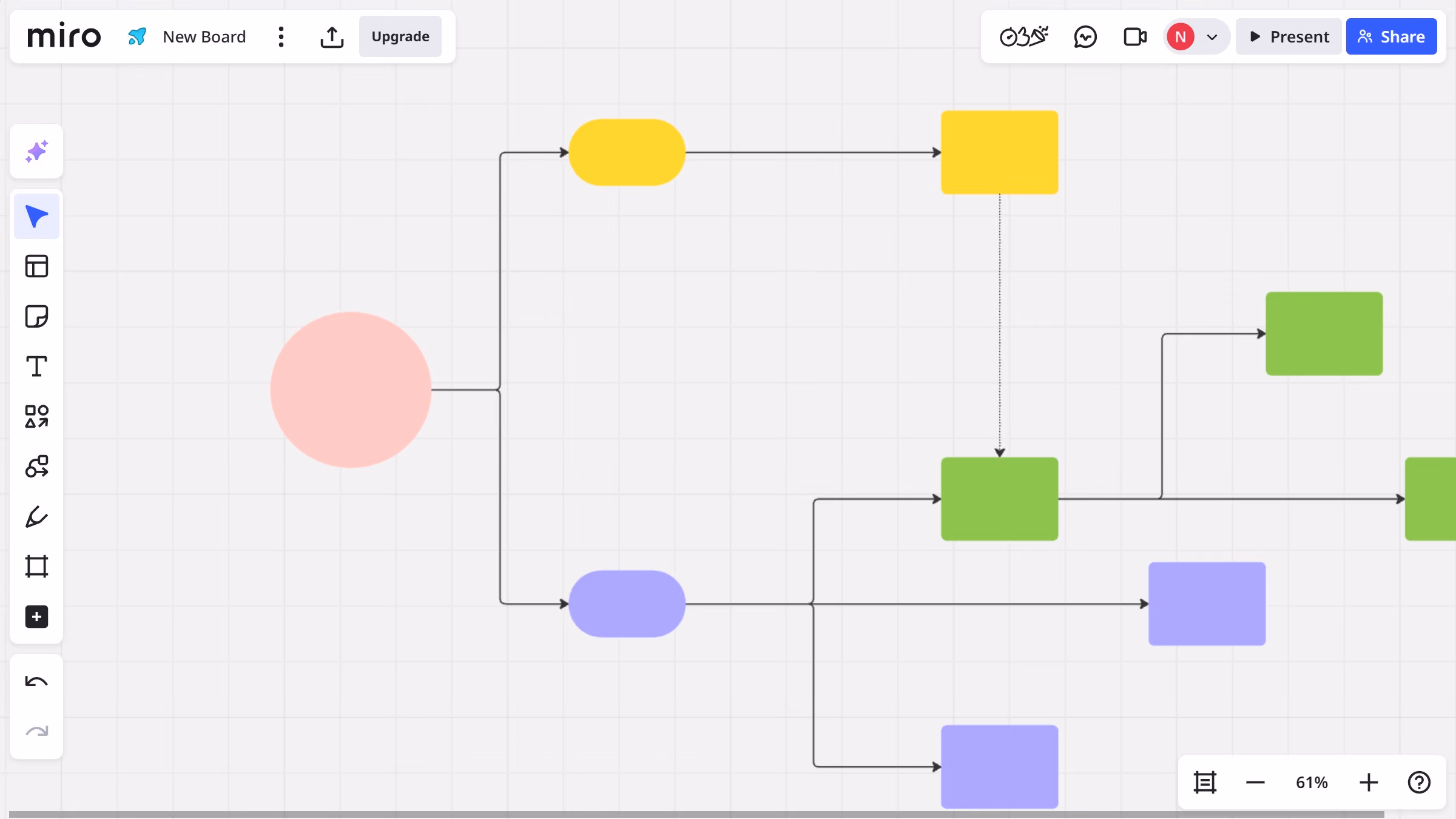Open the help question mark
The width and height of the screenshot is (1456, 819).
tap(1419, 782)
